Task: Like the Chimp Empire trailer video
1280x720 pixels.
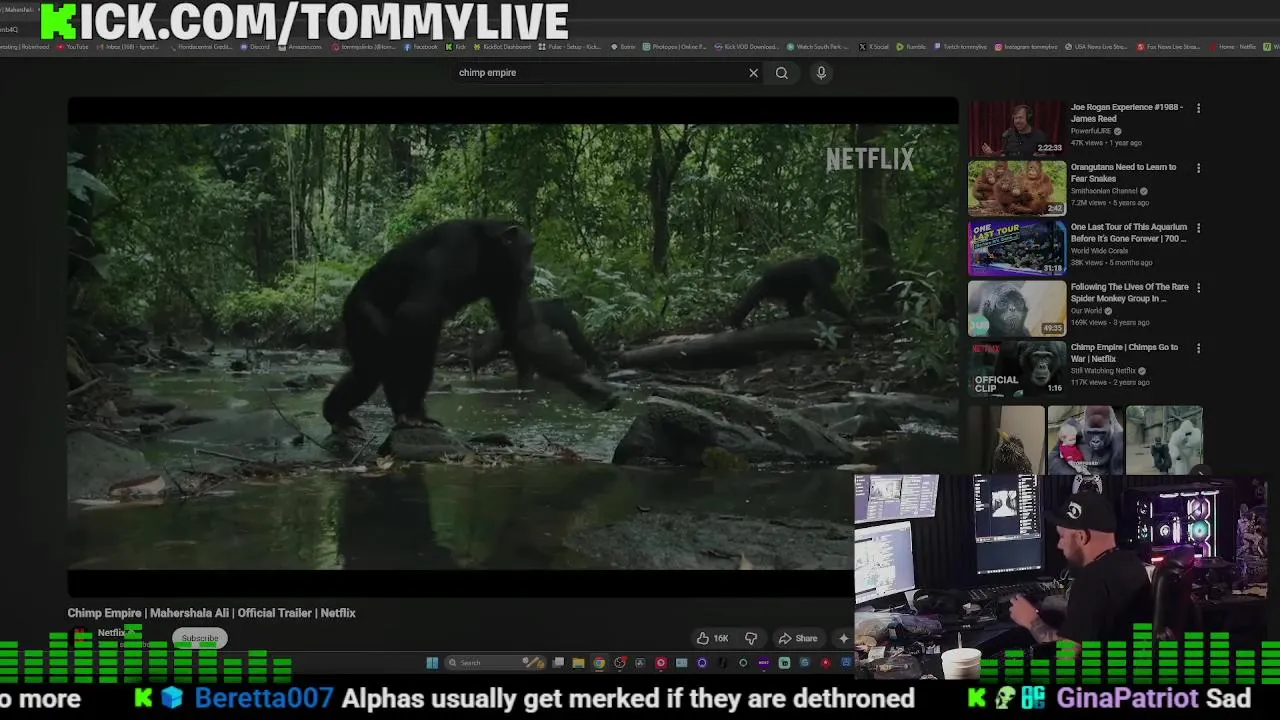Action: coord(713,638)
